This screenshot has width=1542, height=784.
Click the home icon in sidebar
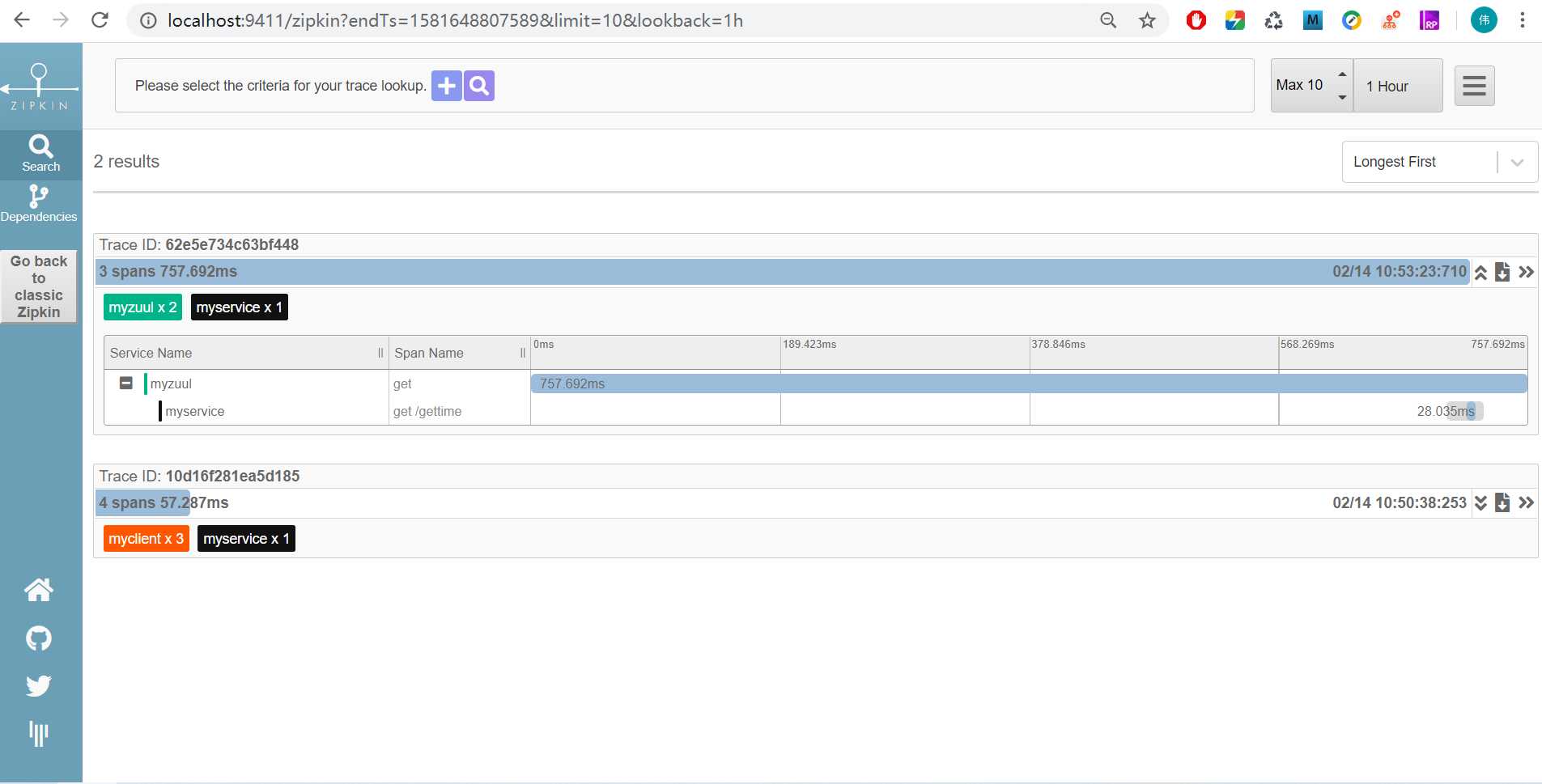pyautogui.click(x=39, y=590)
